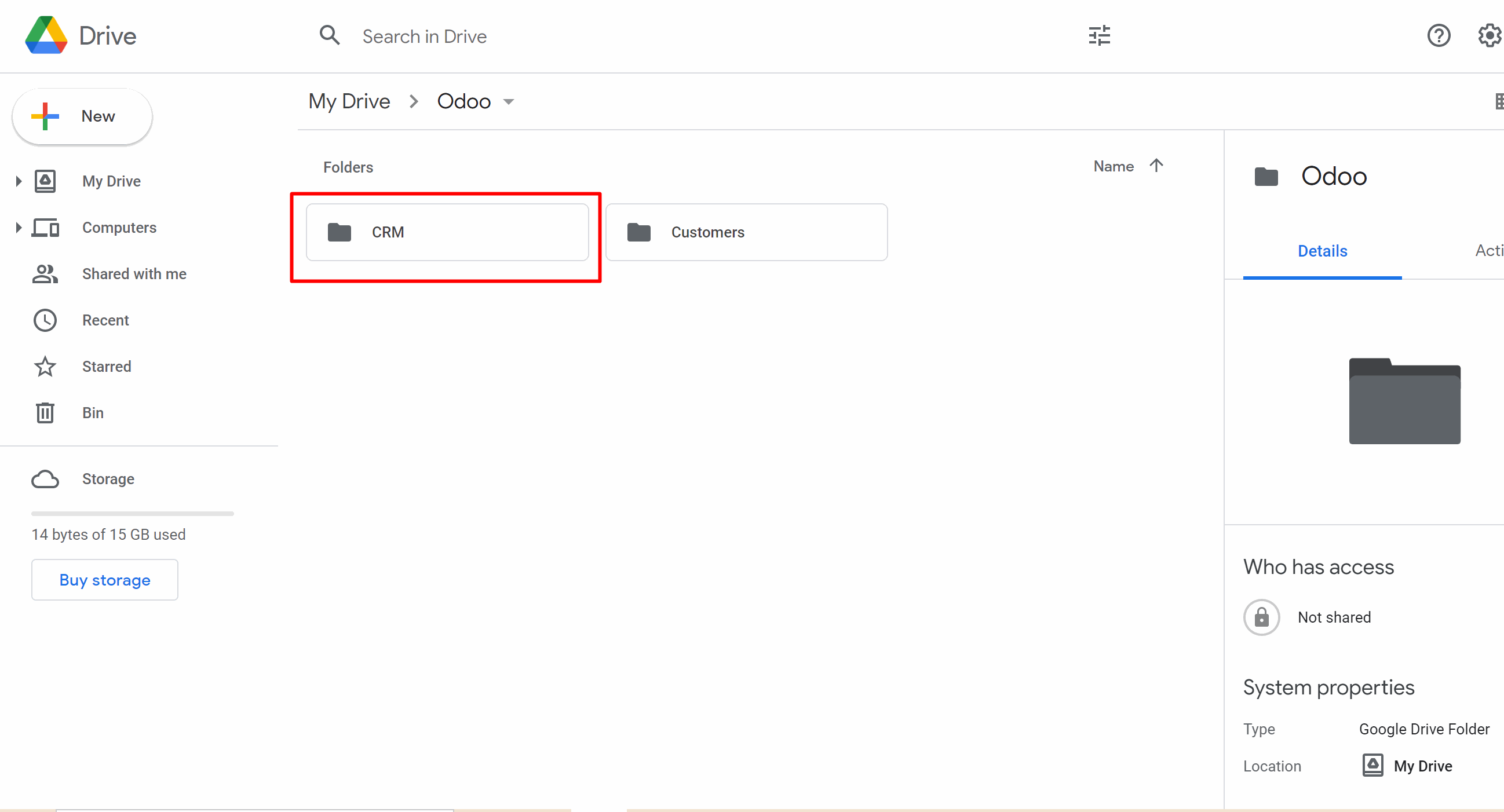
Task: Click the 'Not shared' text
Action: 1334,617
